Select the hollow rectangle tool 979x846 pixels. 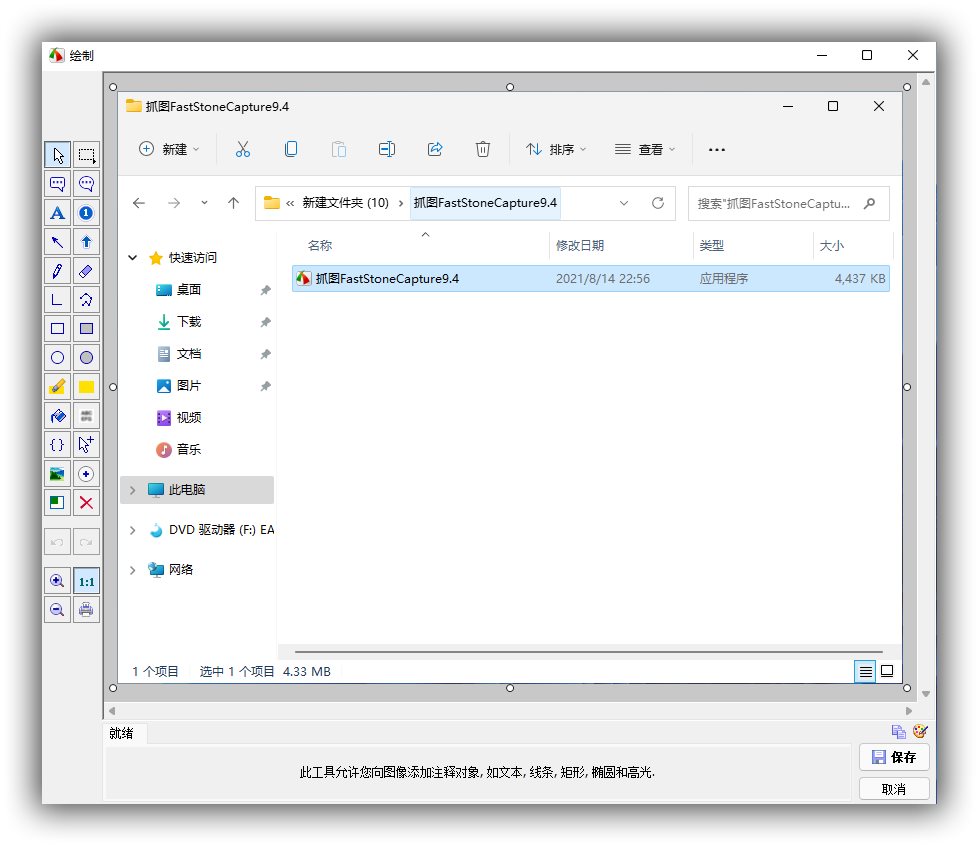[x=57, y=328]
